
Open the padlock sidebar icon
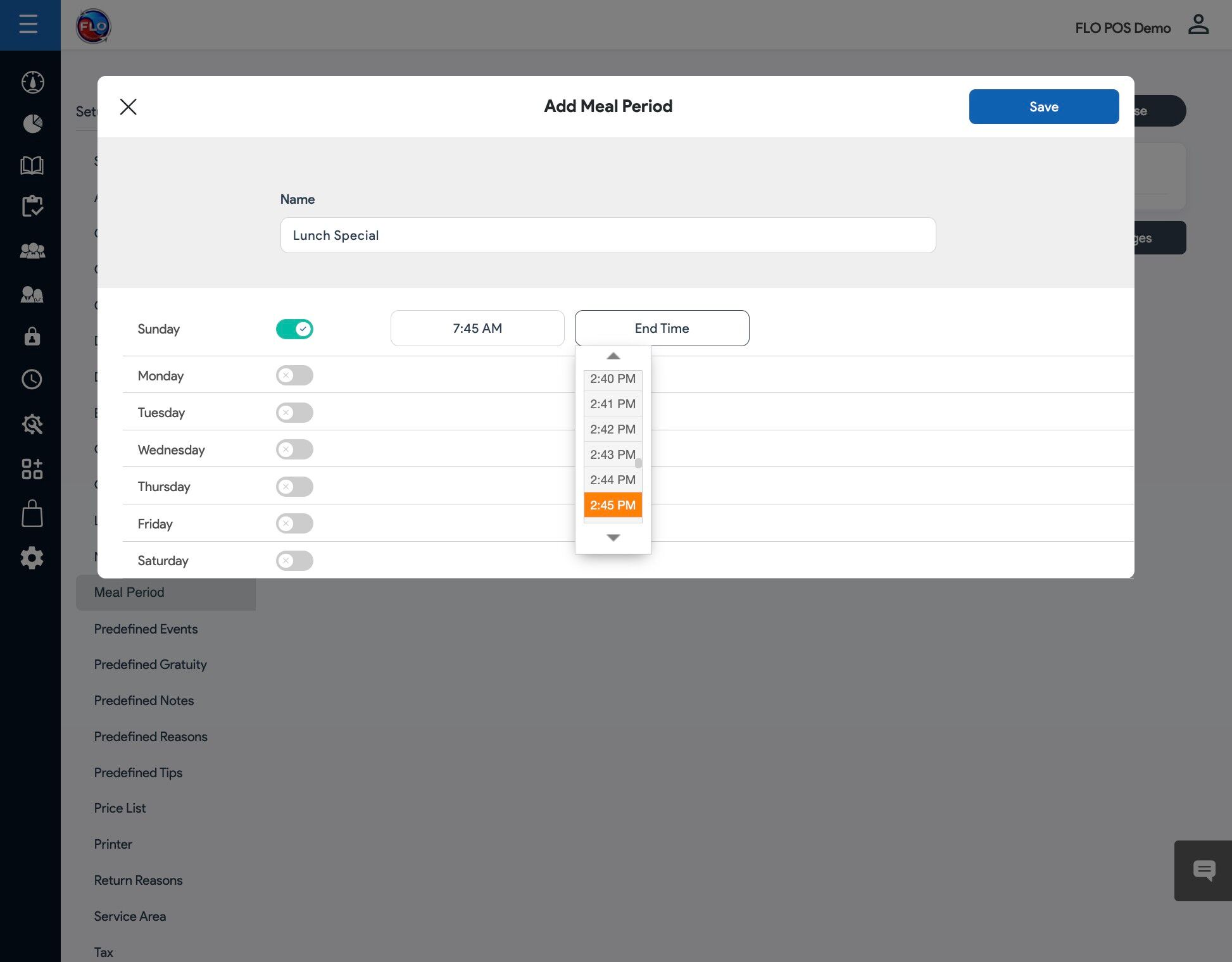pyautogui.click(x=32, y=336)
